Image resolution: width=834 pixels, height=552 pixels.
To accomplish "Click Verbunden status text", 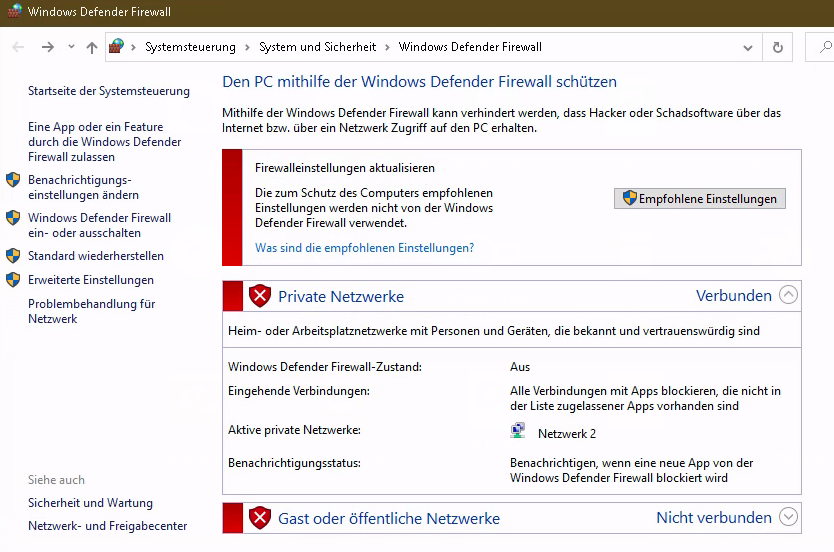I will pyautogui.click(x=733, y=296).
